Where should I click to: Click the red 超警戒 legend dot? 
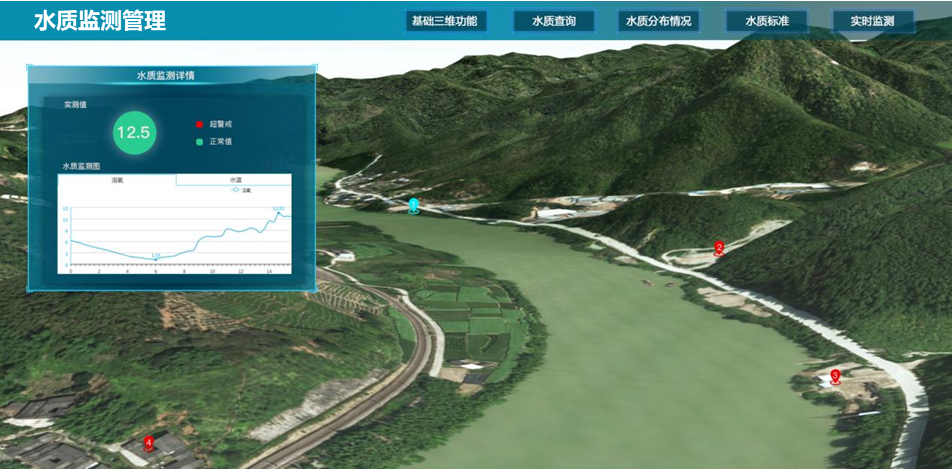tap(199, 124)
